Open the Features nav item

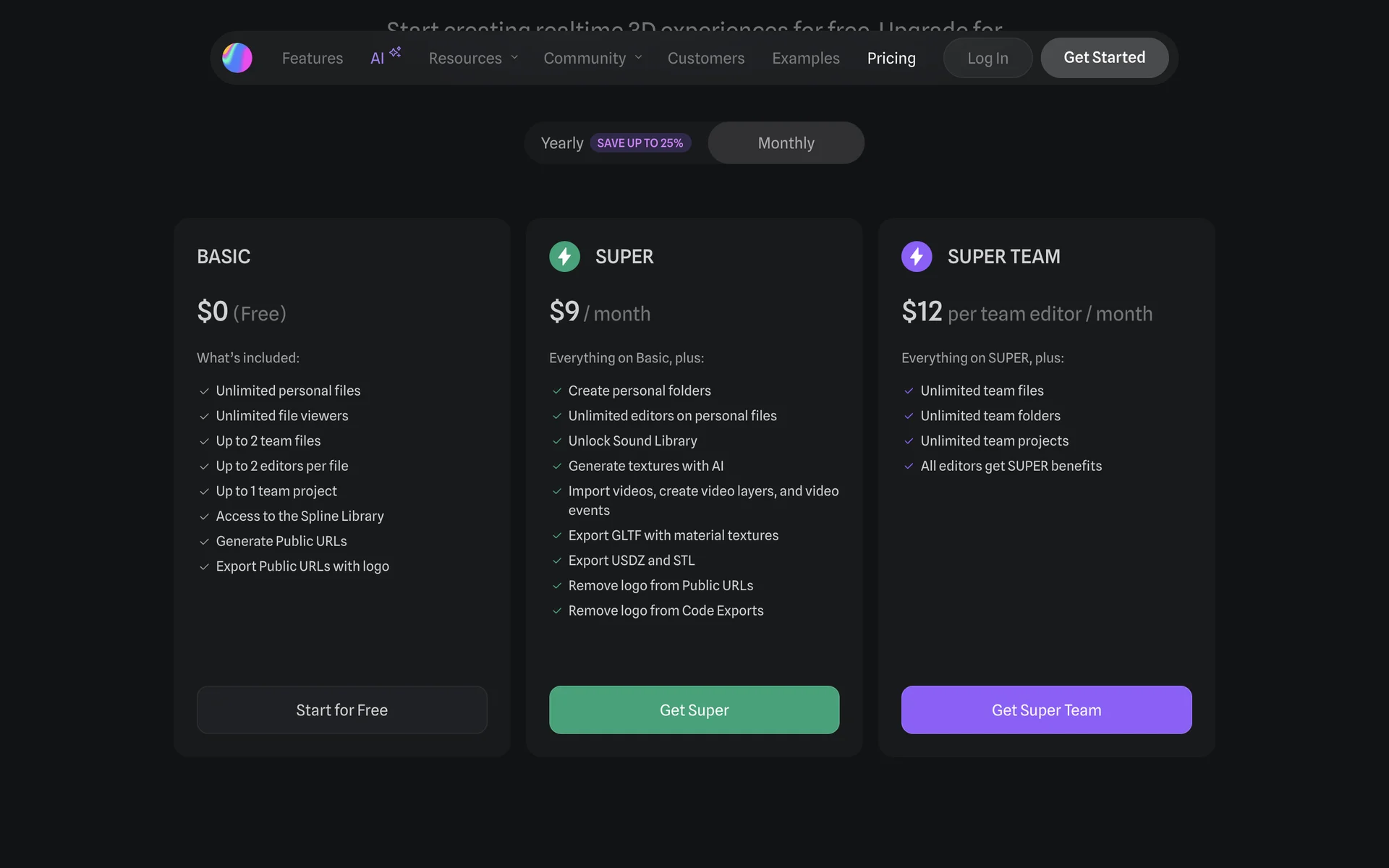pyautogui.click(x=313, y=58)
